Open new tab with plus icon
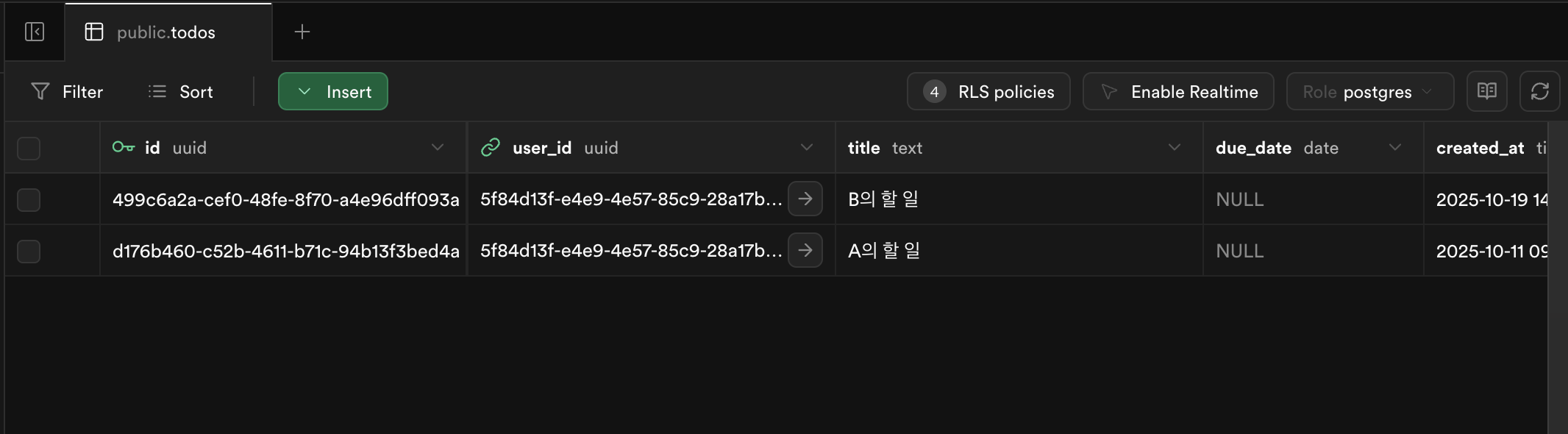 coord(302,32)
